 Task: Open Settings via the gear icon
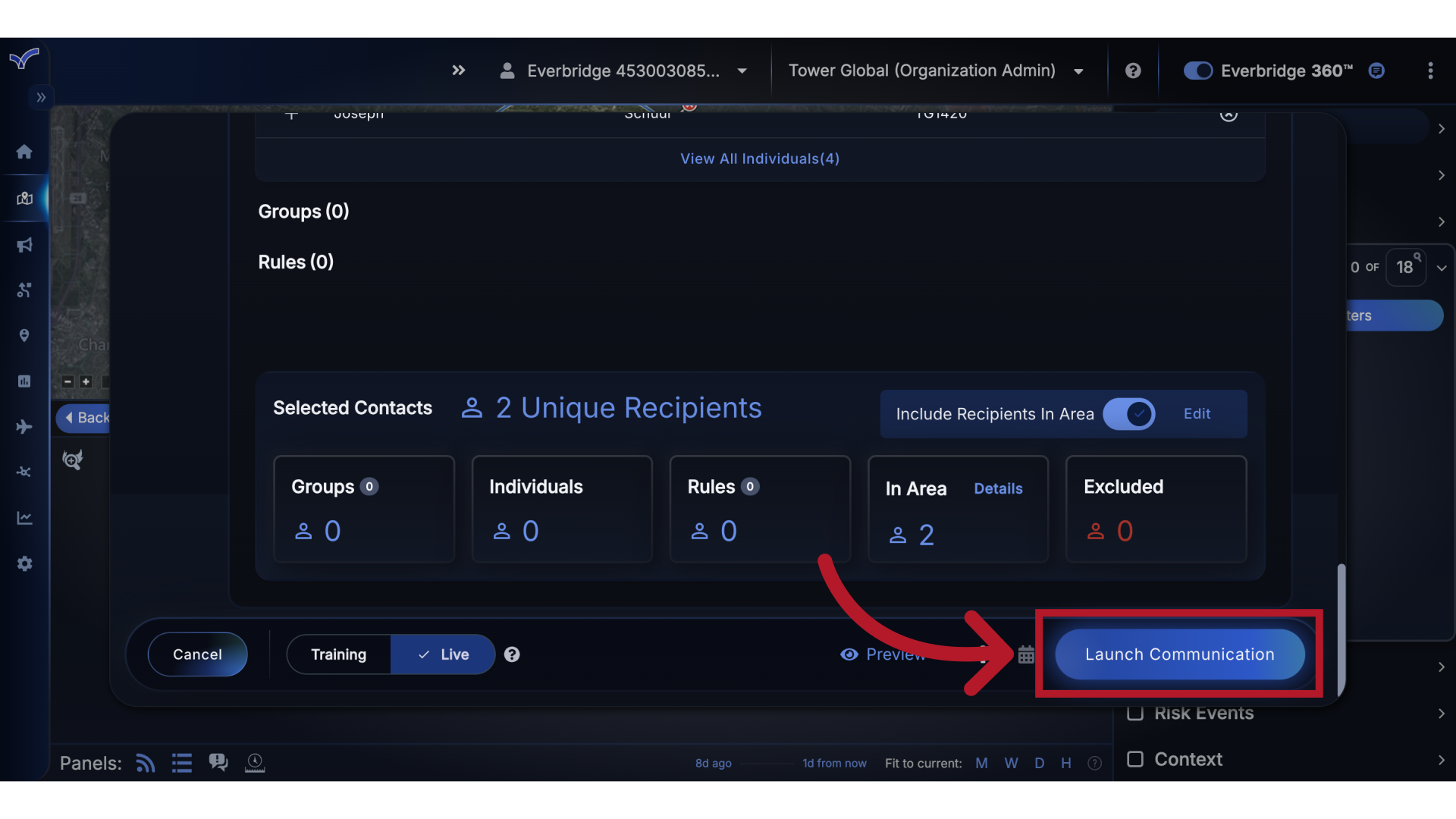coord(24,563)
